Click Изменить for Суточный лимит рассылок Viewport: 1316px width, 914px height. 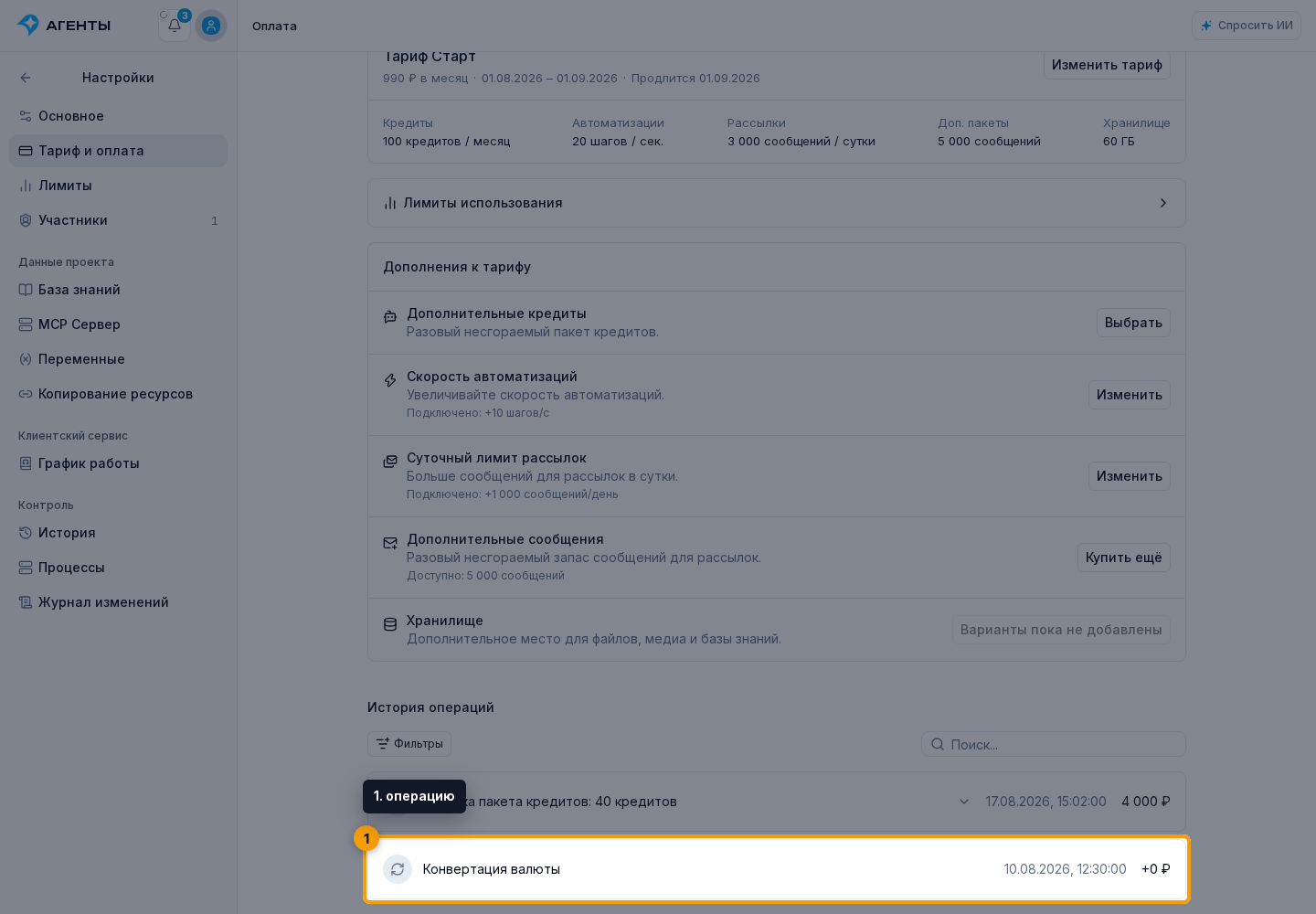pyautogui.click(x=1130, y=476)
